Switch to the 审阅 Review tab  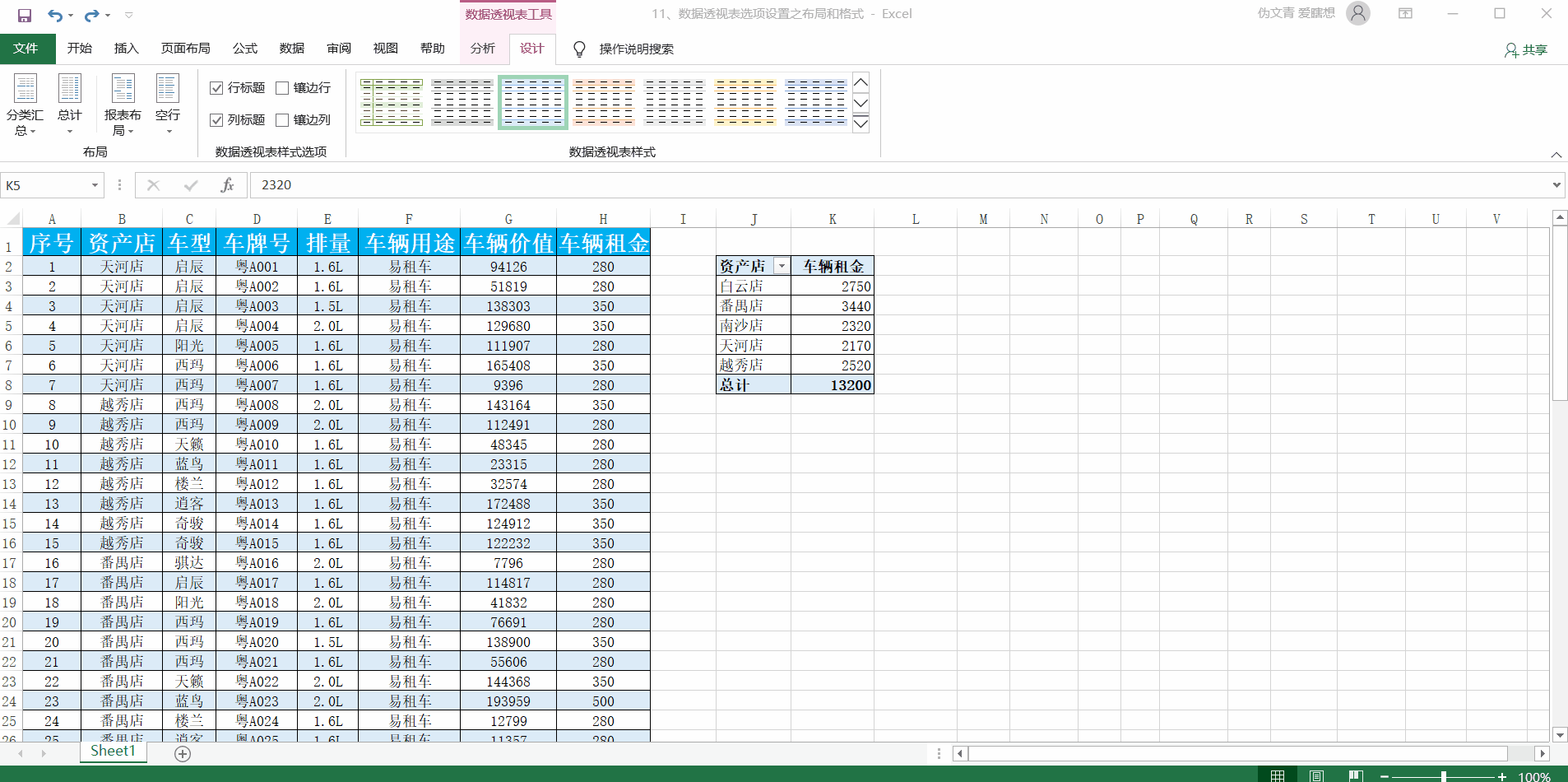pyautogui.click(x=339, y=49)
